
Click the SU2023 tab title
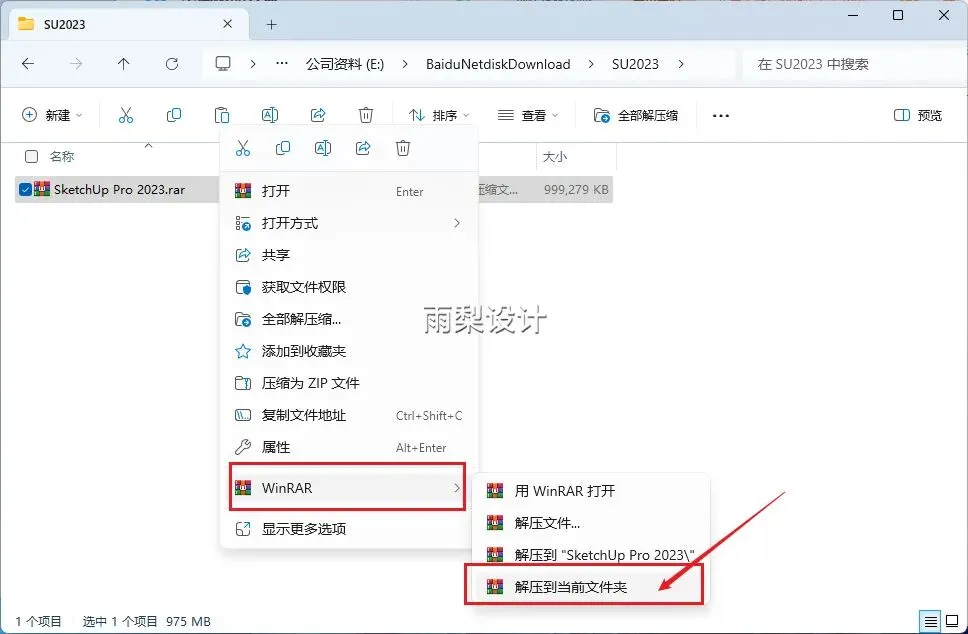pyautogui.click(x=64, y=25)
